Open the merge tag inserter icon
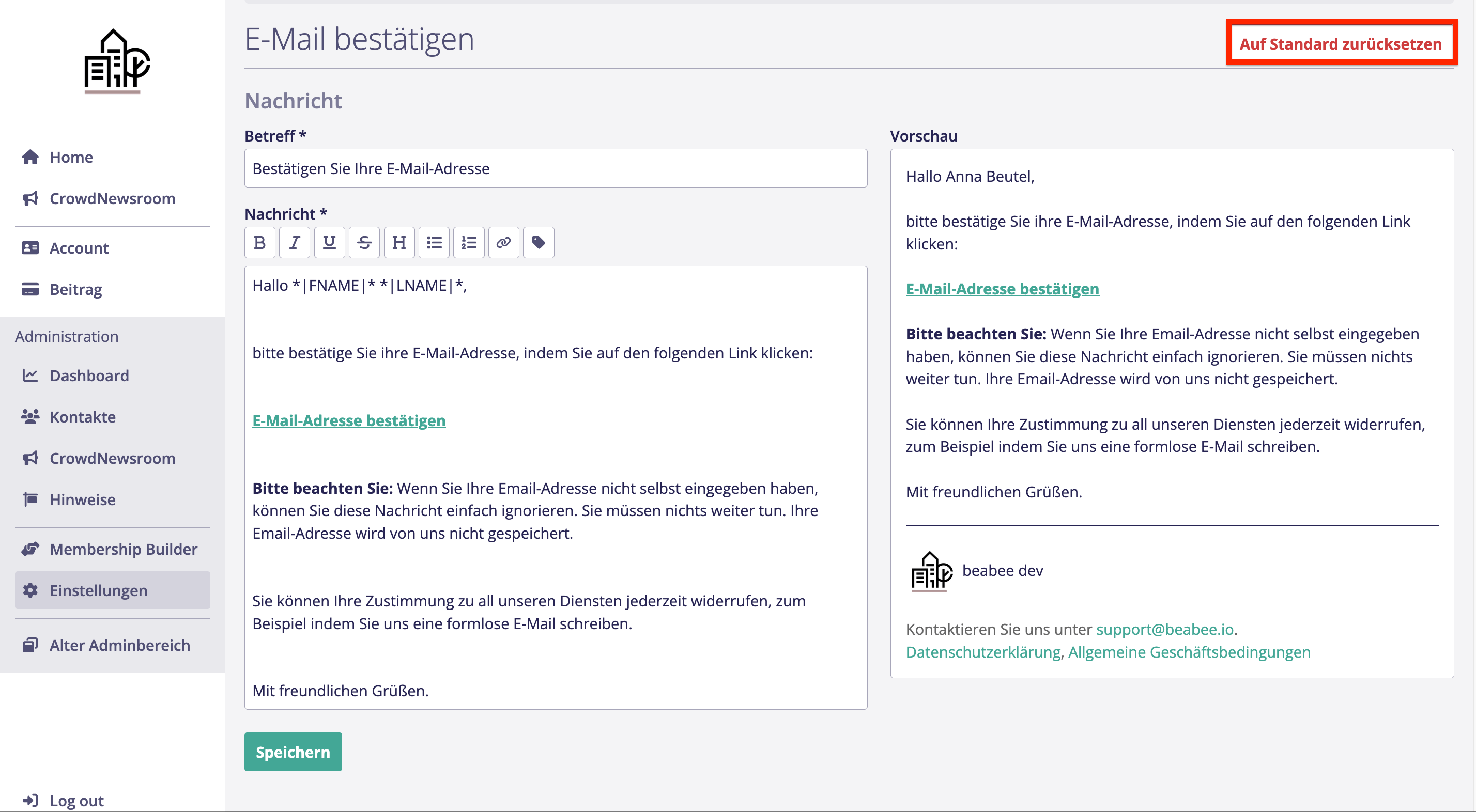Screen dimensions: 1476x812 [x=538, y=243]
